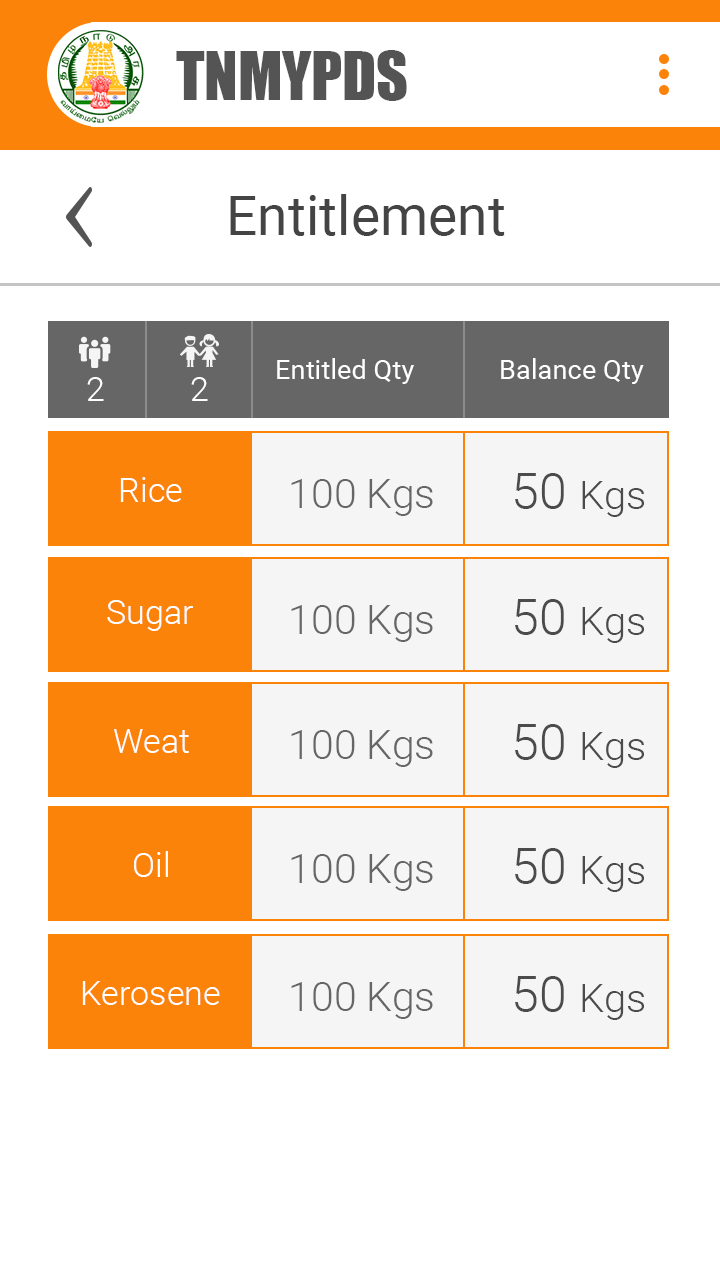
Task: Tap the Sugar commodity label
Action: [x=150, y=613]
